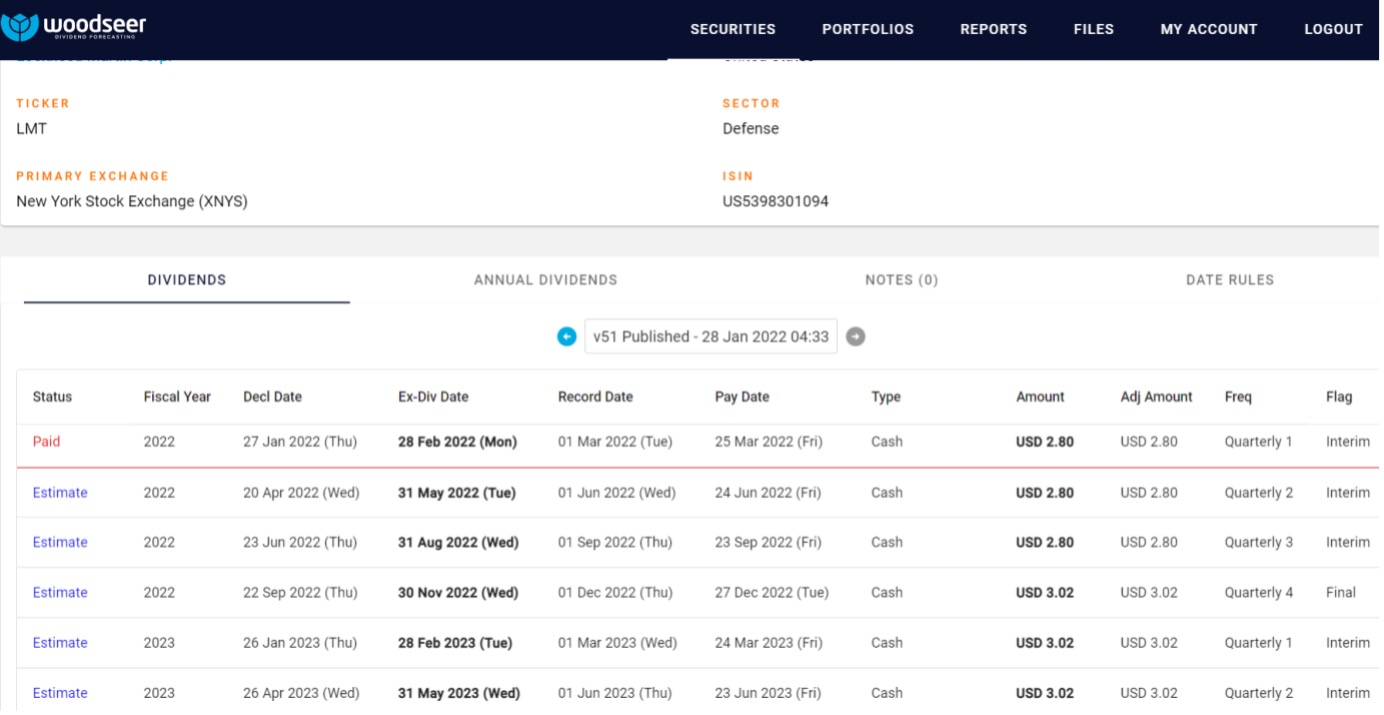1384x715 pixels.
Task: Select decl date 23 Jun 2022 (Thu)
Action: point(300,543)
